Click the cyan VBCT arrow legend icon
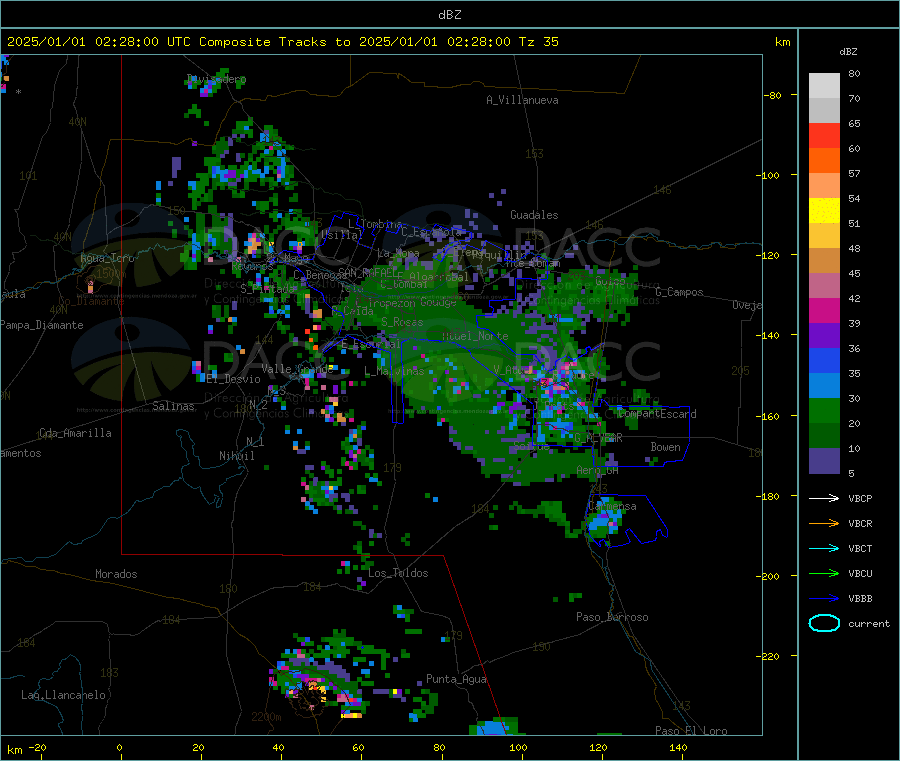The image size is (900, 761). pyautogui.click(x=824, y=549)
